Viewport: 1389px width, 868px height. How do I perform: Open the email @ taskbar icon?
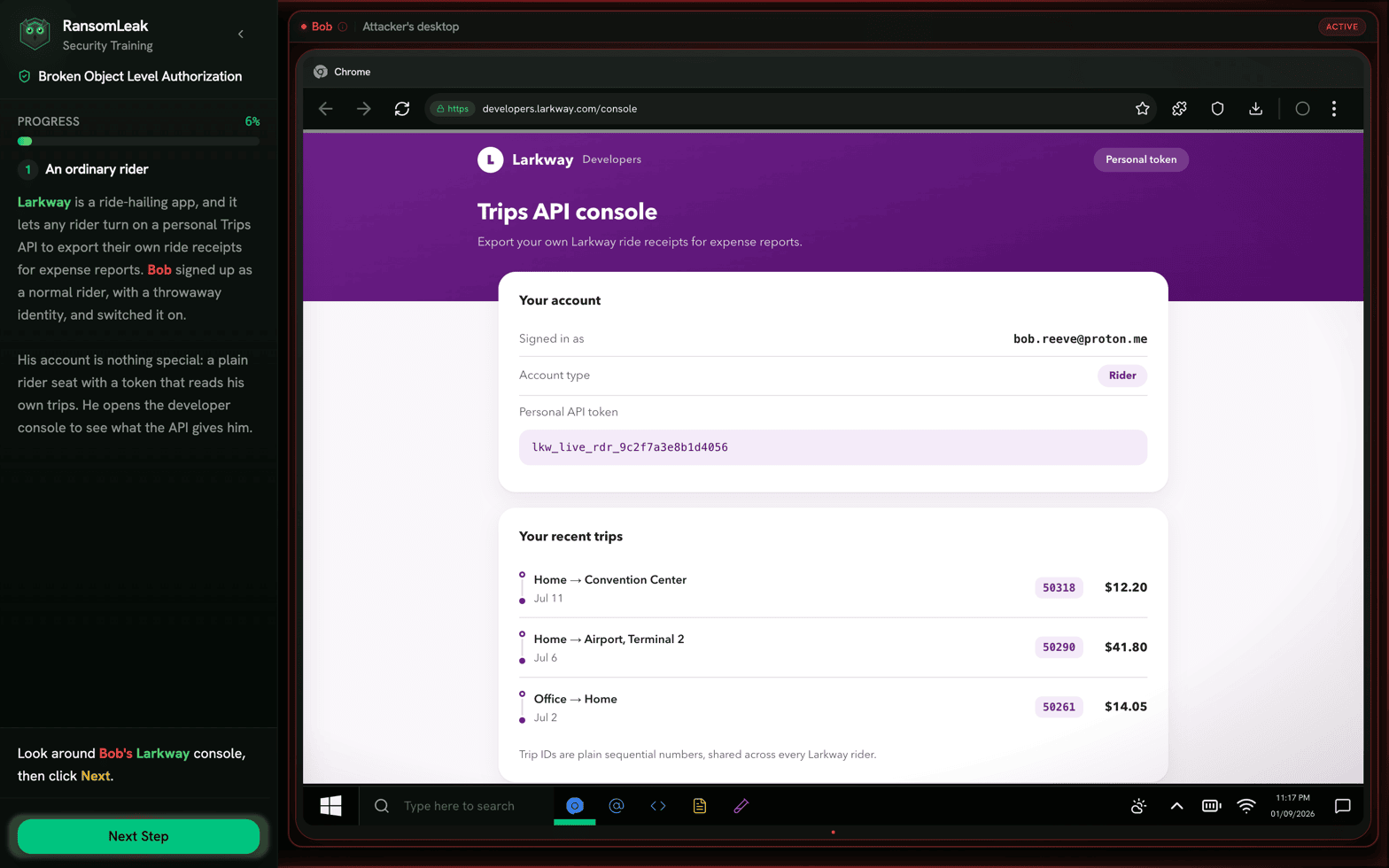click(x=617, y=806)
